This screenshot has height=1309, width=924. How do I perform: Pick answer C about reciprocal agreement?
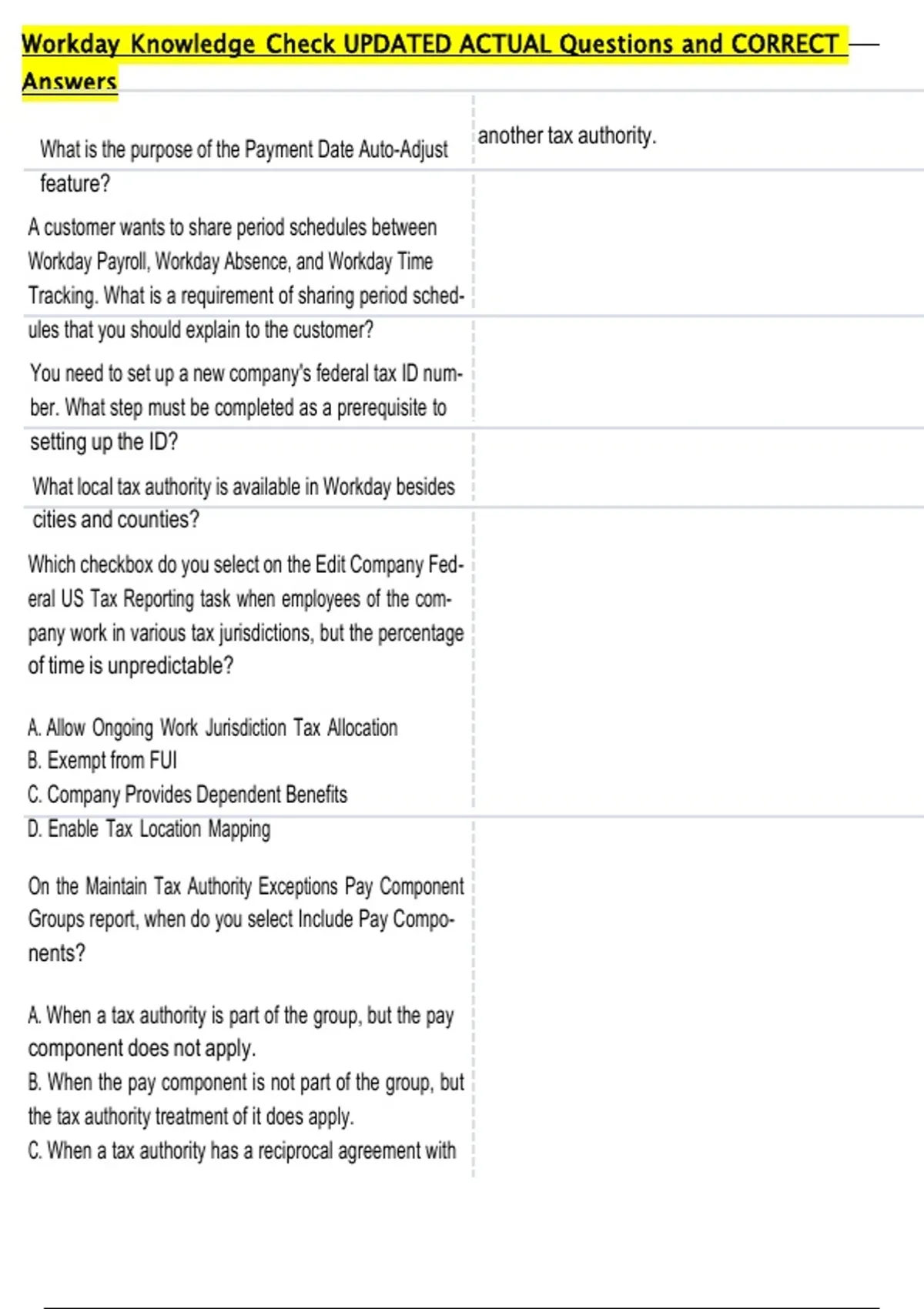tap(242, 1151)
